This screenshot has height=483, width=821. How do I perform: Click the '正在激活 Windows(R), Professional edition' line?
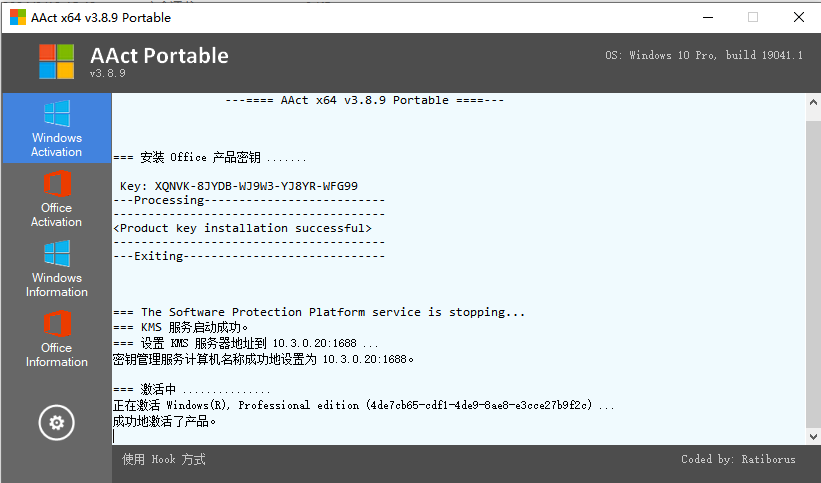click(364, 405)
